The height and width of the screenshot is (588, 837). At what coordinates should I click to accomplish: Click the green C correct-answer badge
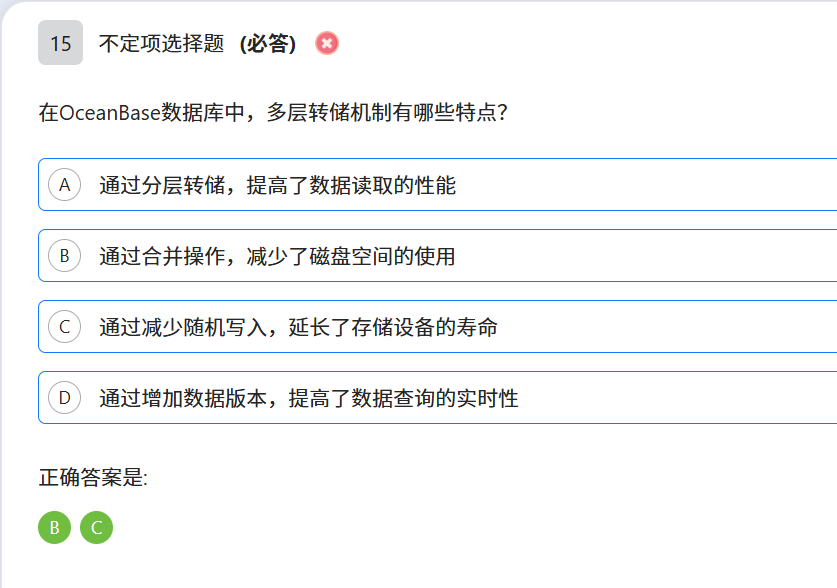(97, 528)
